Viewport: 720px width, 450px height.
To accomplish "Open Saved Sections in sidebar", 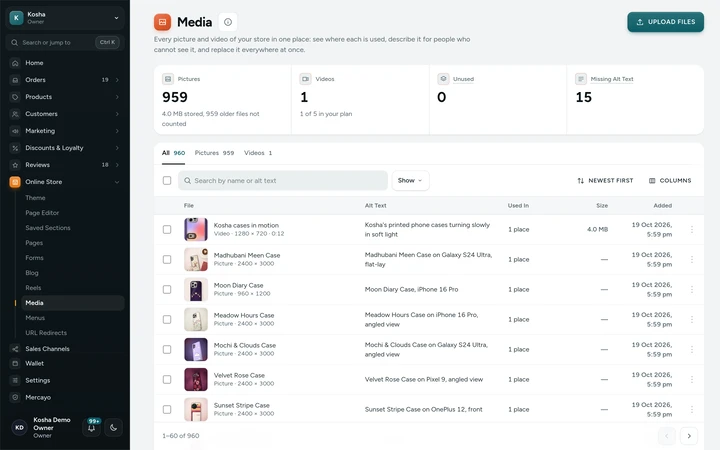I will (x=48, y=228).
